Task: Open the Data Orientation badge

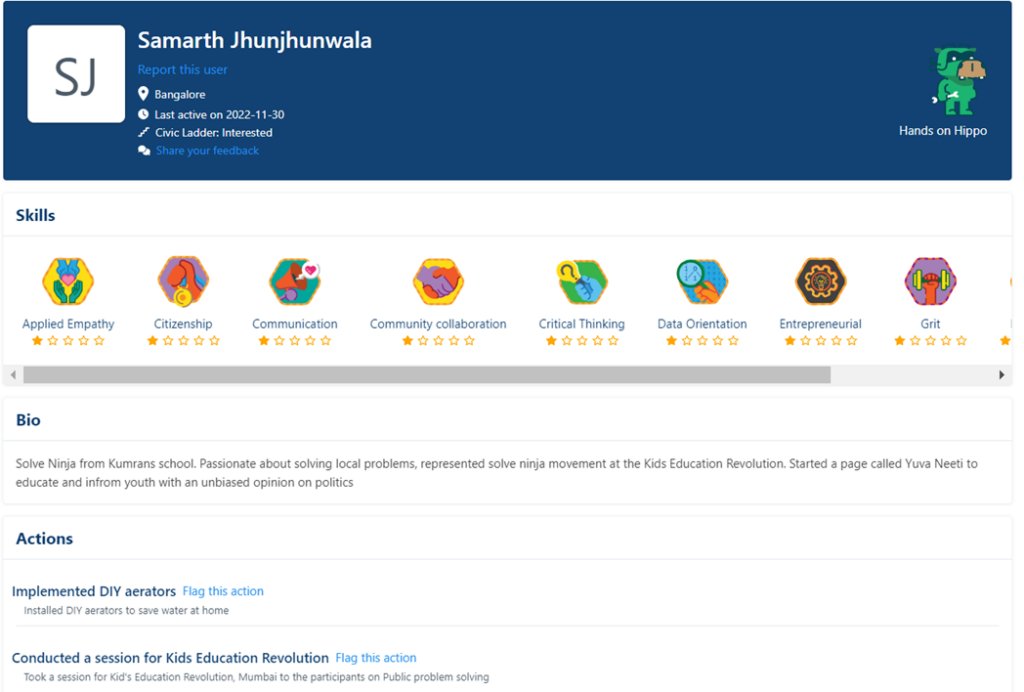Action: [702, 281]
